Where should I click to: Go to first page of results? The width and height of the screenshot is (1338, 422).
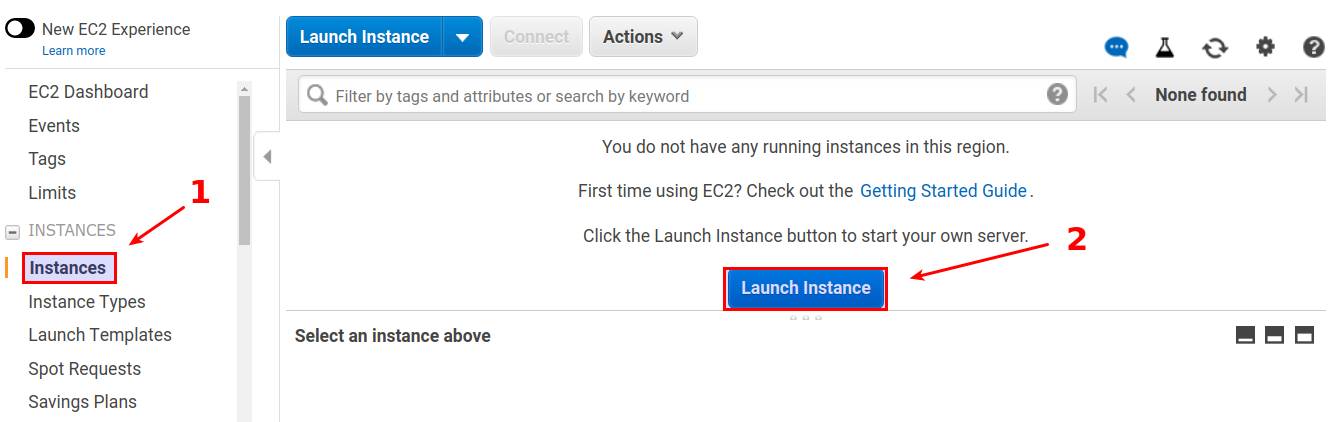[x=1101, y=95]
